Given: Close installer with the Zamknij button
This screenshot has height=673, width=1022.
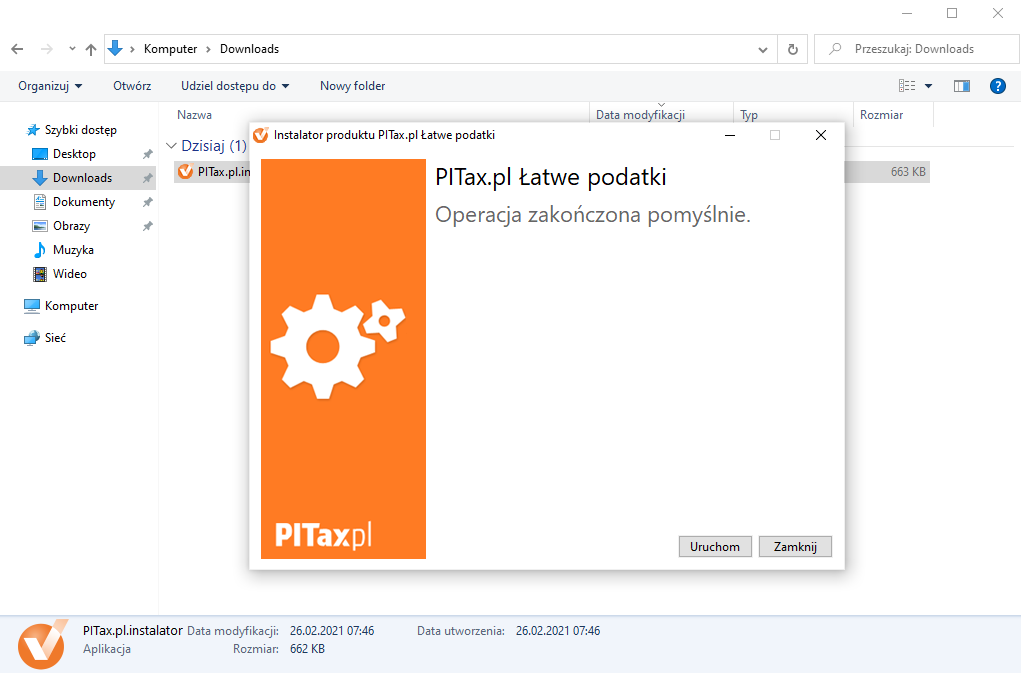Looking at the screenshot, I should click(795, 547).
